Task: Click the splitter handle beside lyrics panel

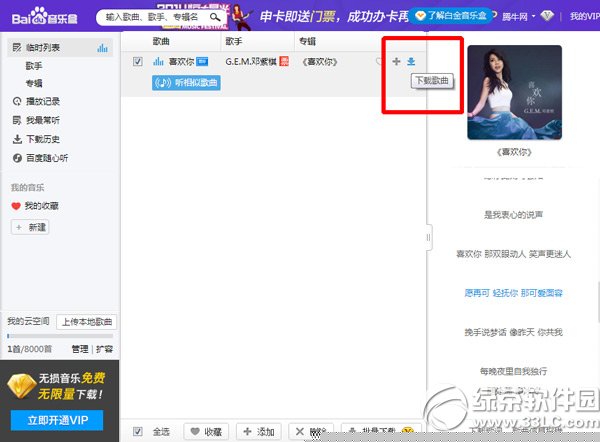Action: pyautogui.click(x=429, y=237)
